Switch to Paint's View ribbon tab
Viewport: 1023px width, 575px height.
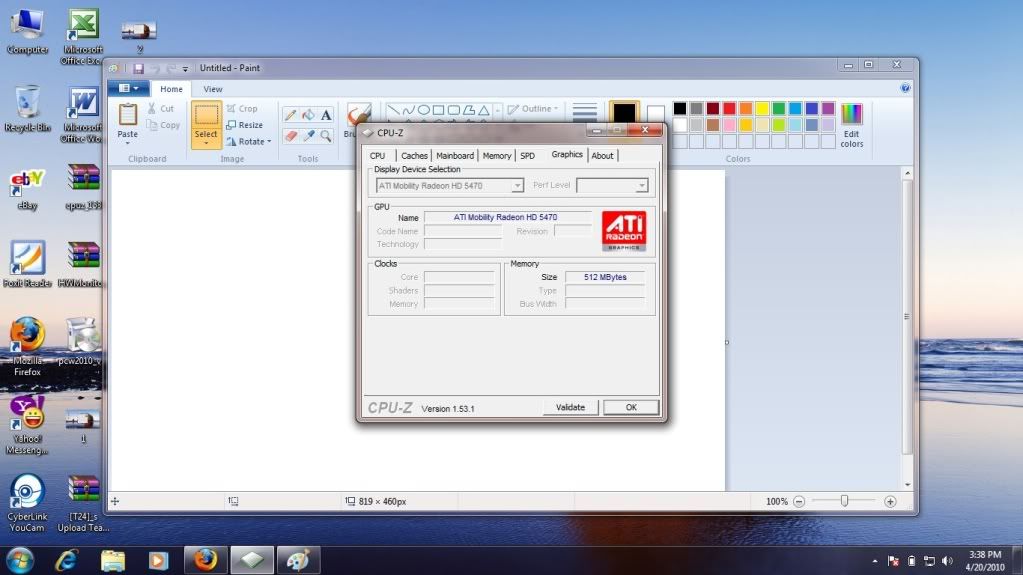click(213, 89)
